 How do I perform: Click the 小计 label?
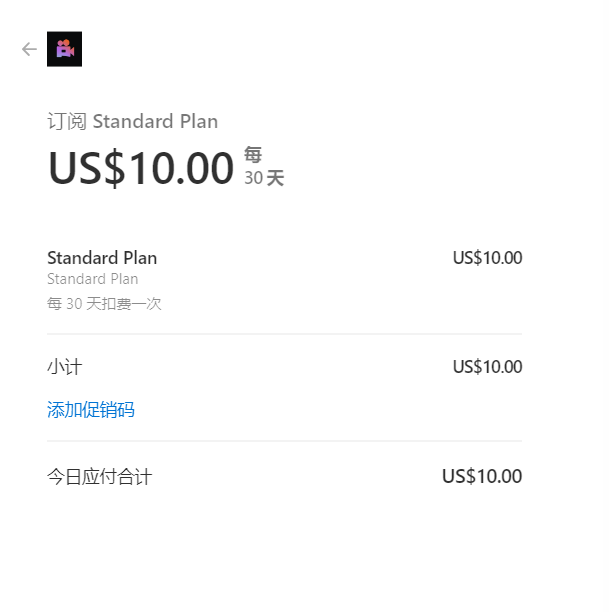[64, 367]
